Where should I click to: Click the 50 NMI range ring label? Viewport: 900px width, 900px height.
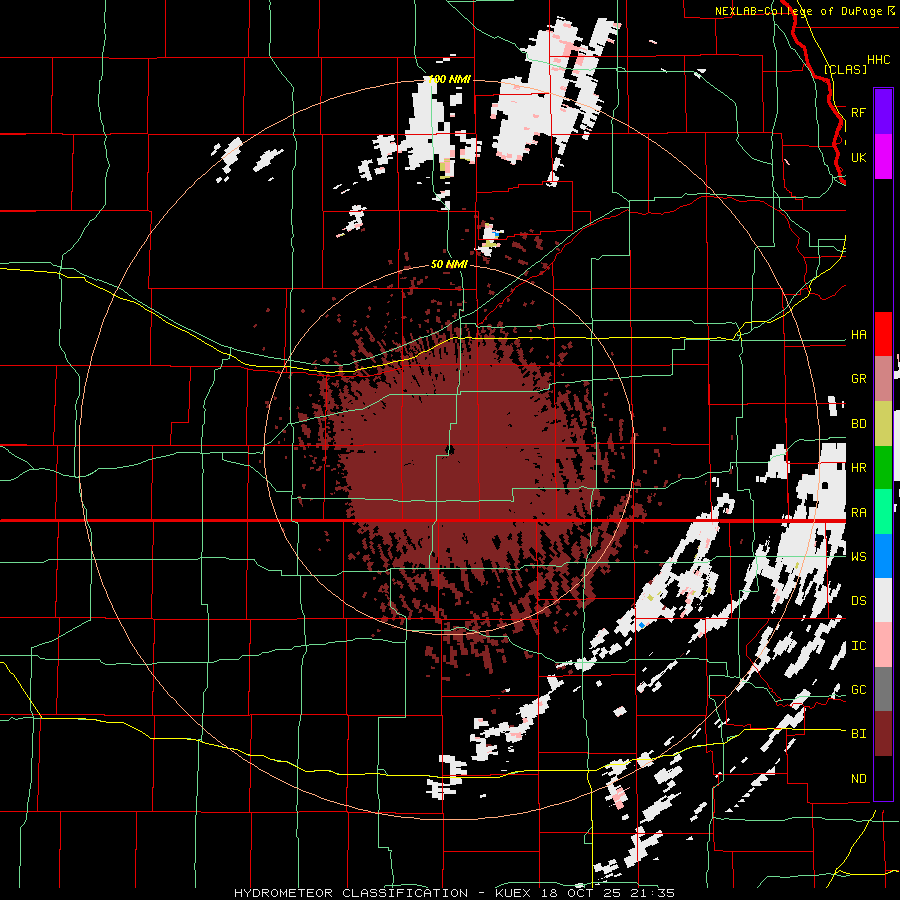[x=449, y=265]
